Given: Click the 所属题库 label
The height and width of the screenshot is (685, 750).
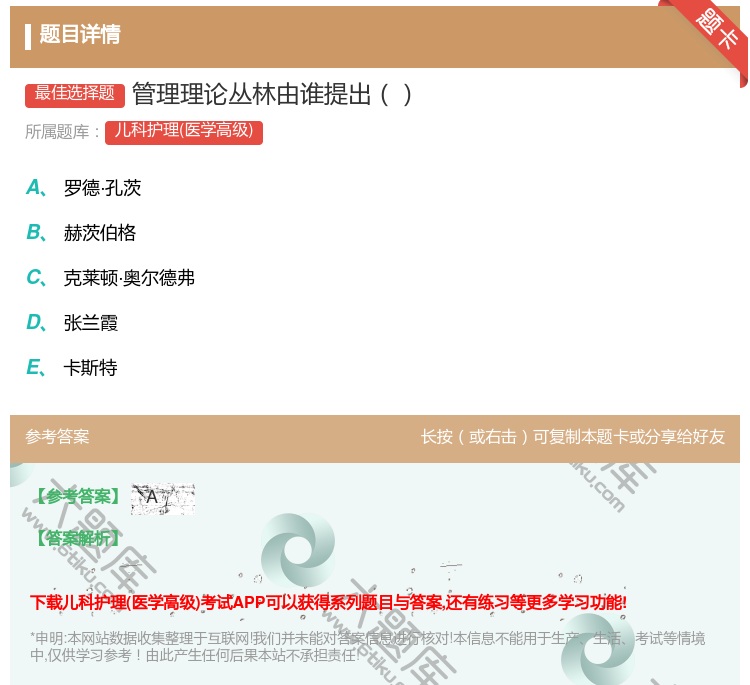Looking at the screenshot, I should tap(62, 132).
